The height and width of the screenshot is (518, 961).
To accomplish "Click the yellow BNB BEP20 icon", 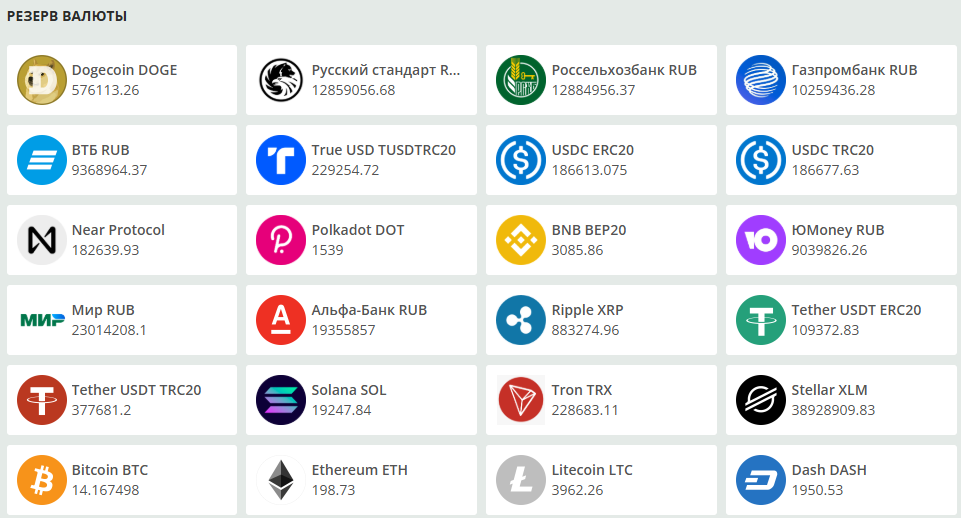I will point(521,240).
